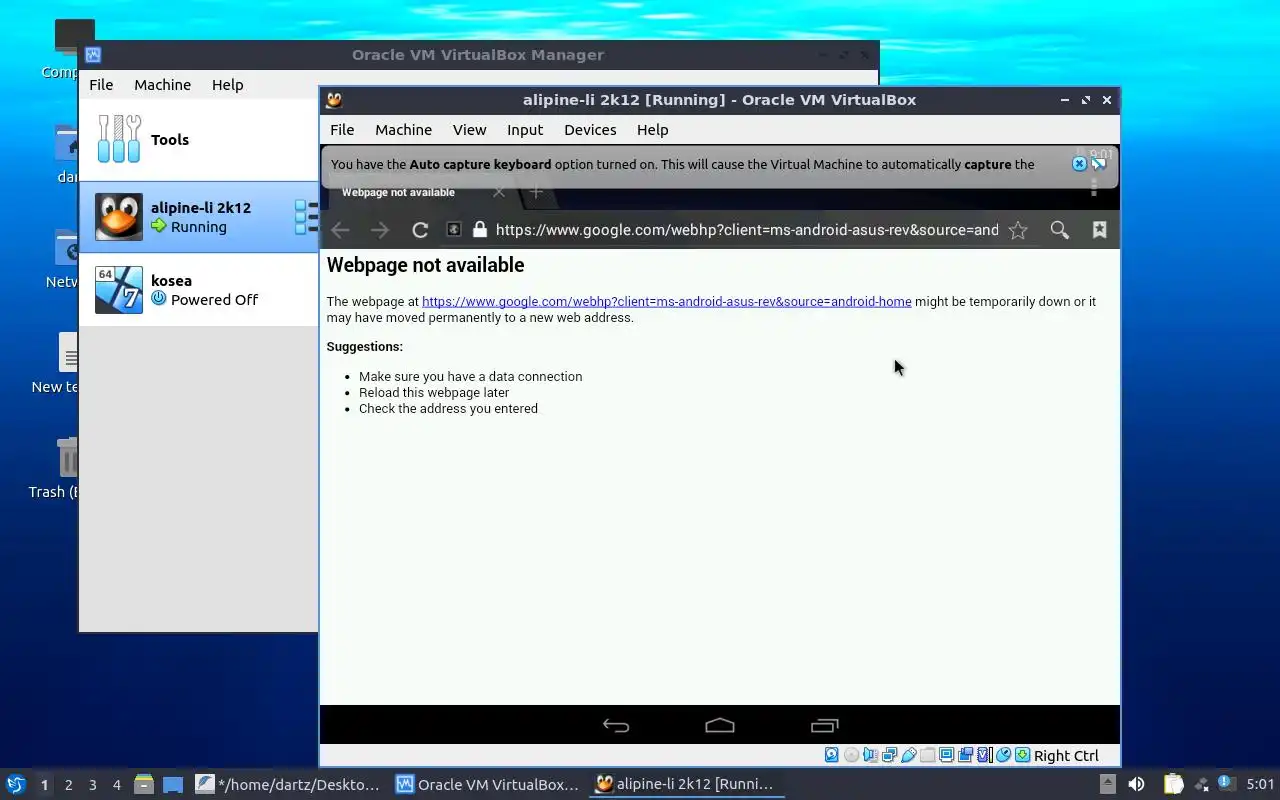1280x800 pixels.
Task: Click the 'Webpage not available' page heading
Action: pos(425,265)
